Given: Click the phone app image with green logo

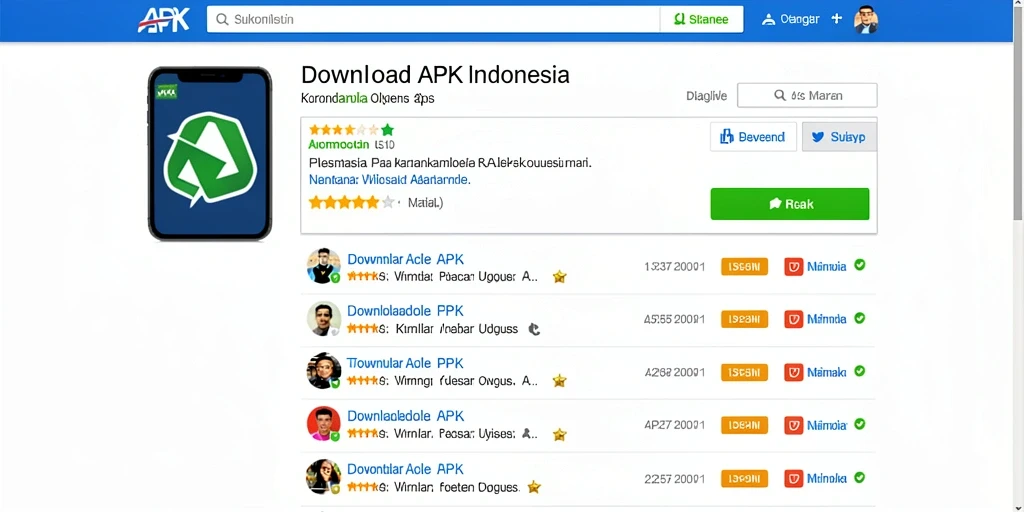Looking at the screenshot, I should pyautogui.click(x=210, y=153).
